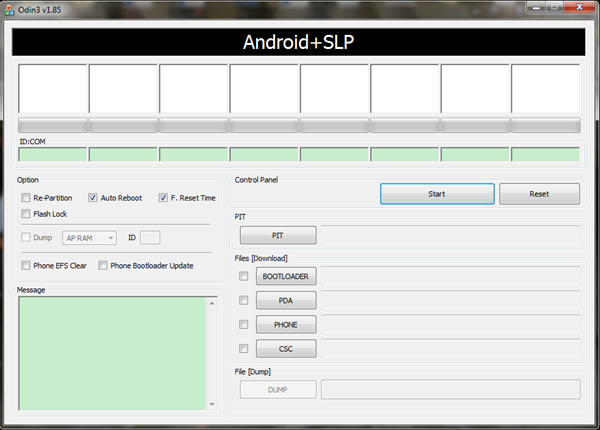Viewport: 600px width, 430px height.
Task: Uncheck F. Reset Time option
Action: pyautogui.click(x=163, y=198)
